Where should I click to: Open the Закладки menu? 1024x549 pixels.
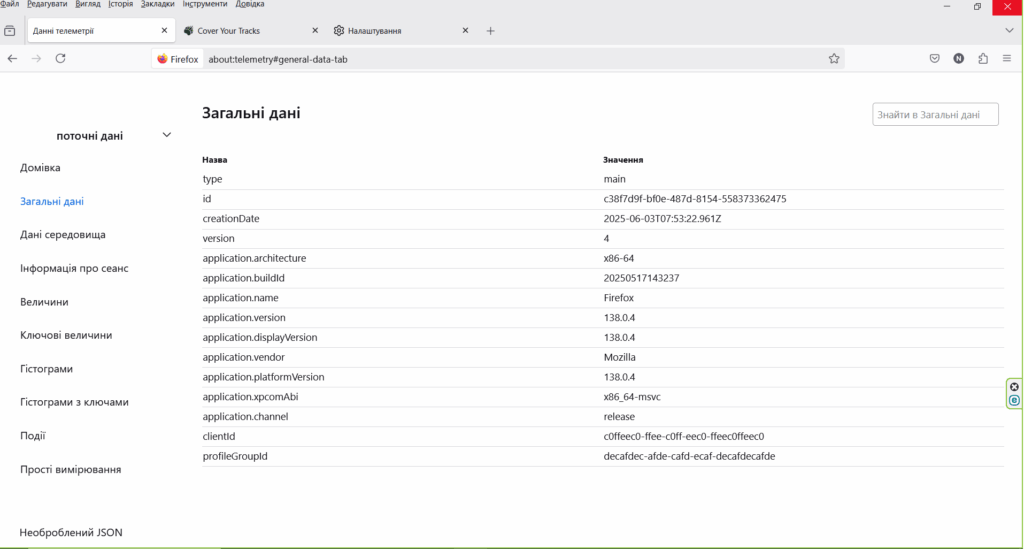[157, 4]
